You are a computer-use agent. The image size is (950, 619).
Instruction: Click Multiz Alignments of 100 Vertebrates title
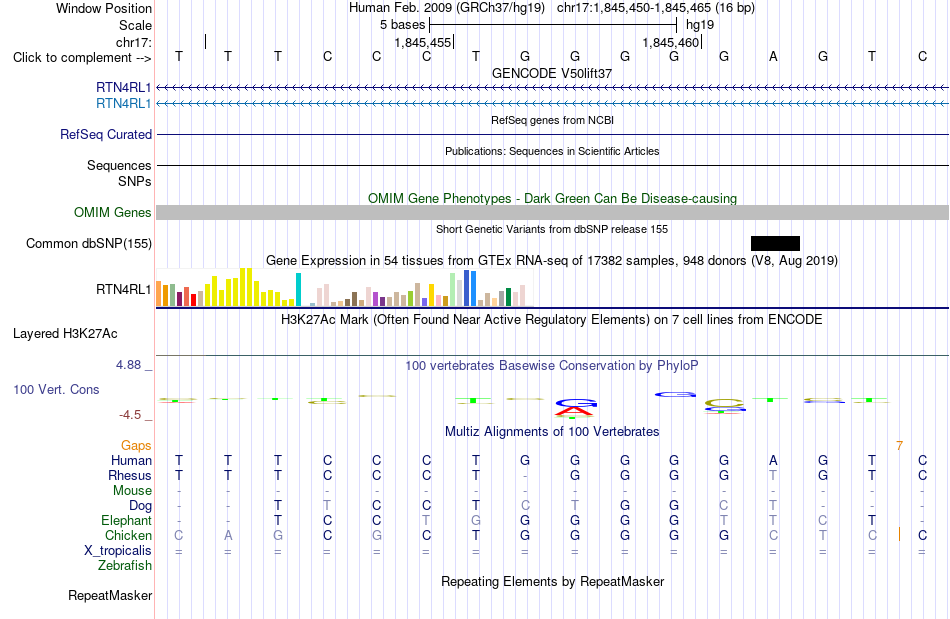click(552, 432)
